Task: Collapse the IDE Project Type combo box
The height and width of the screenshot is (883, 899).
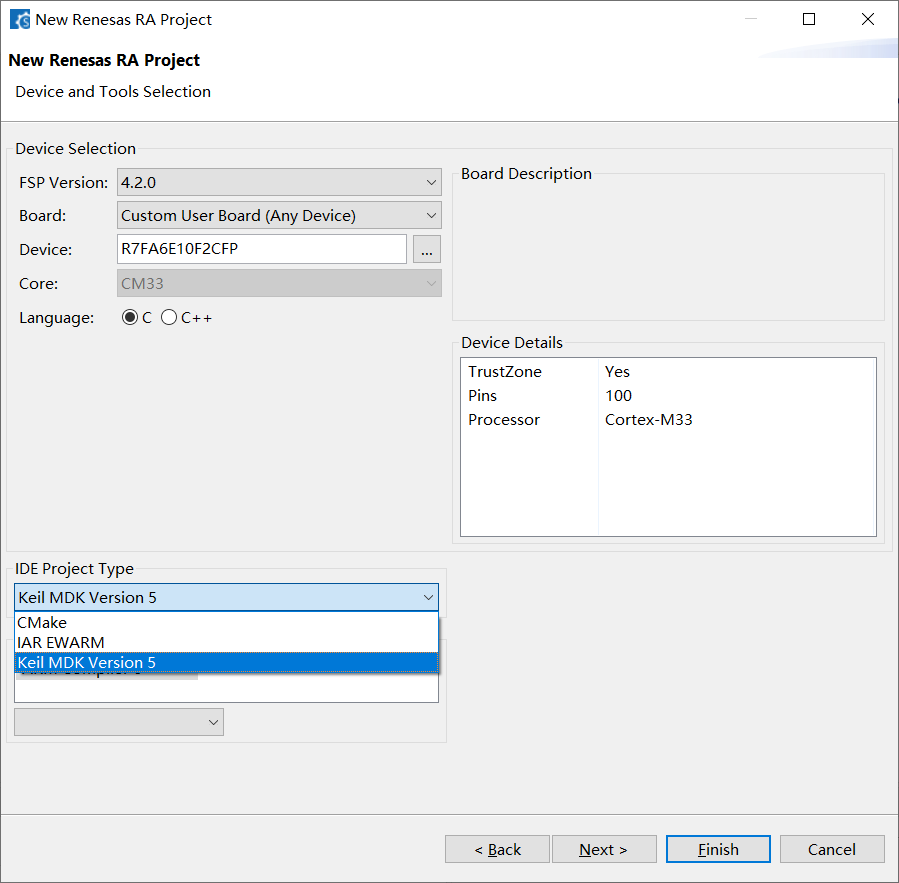Action: [226, 597]
